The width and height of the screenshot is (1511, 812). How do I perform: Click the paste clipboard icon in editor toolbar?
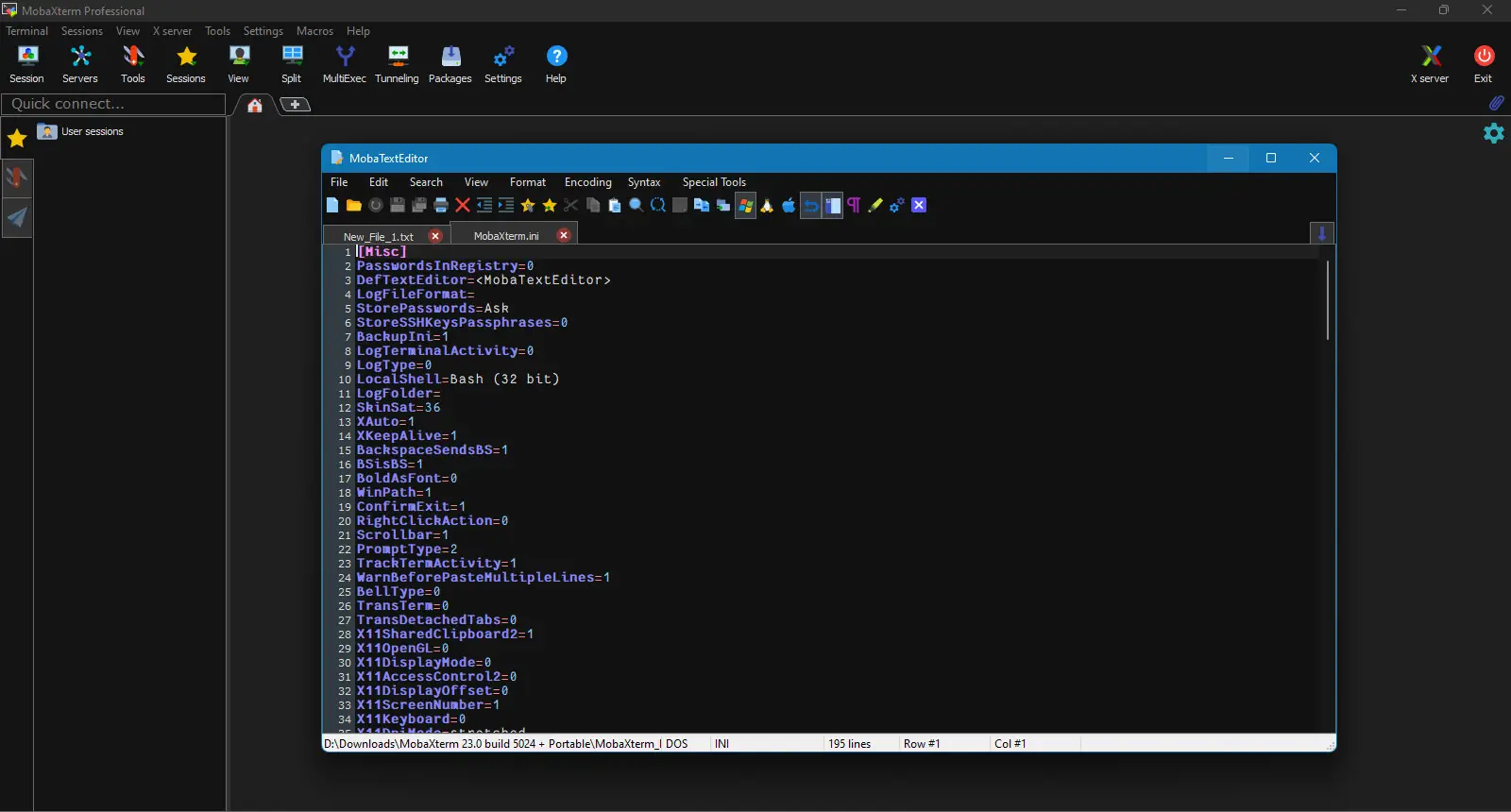pos(615,205)
